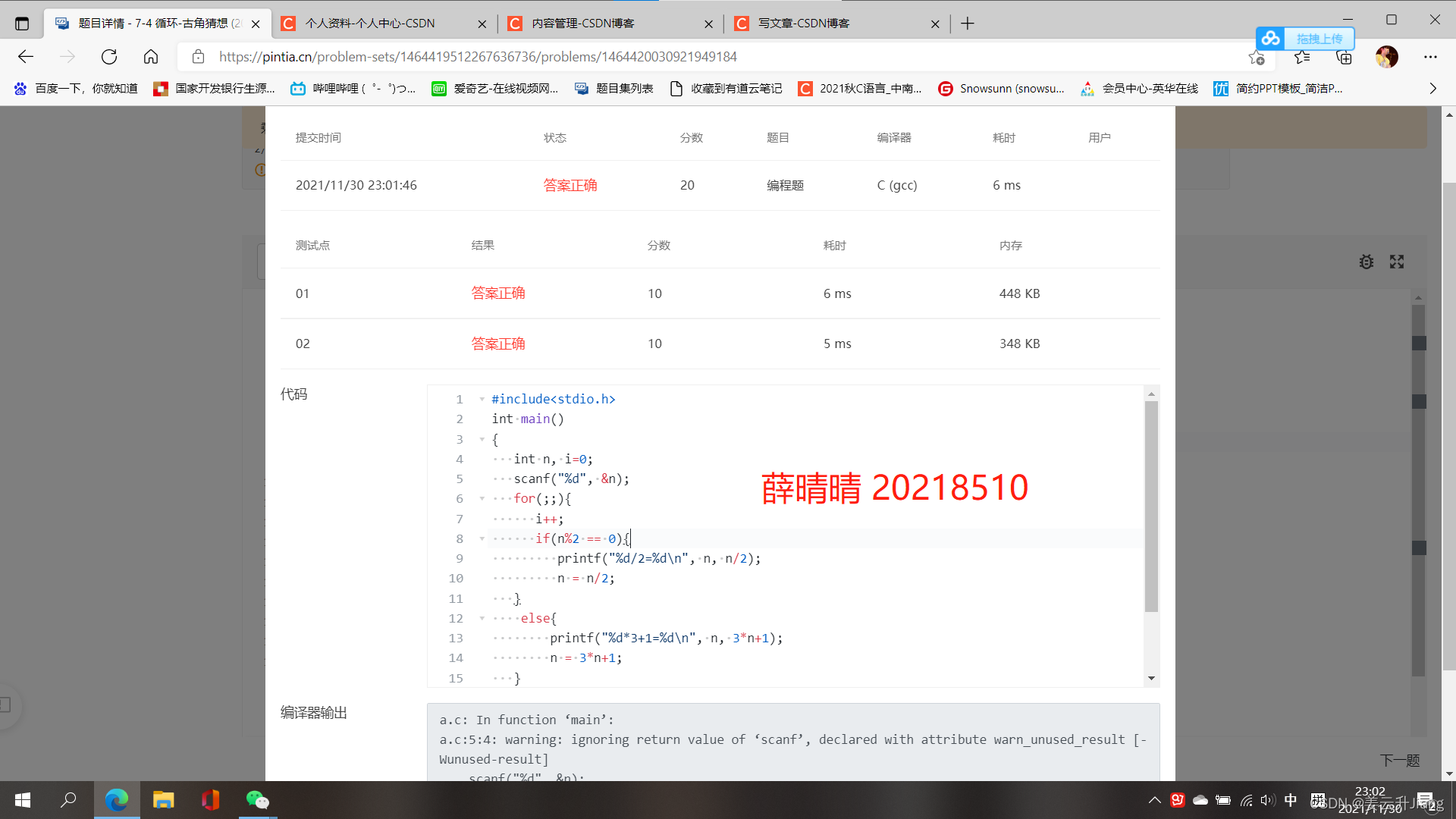Click the browser home icon
The width and height of the screenshot is (1456, 819).
coord(151,57)
